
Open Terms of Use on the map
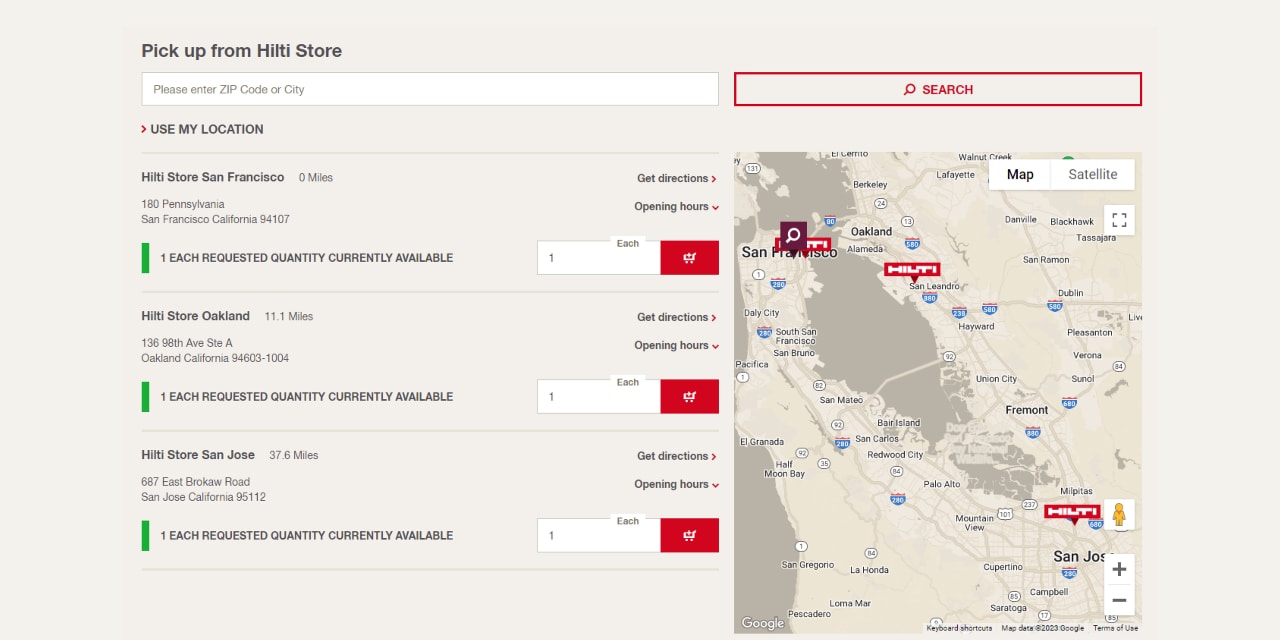tap(1114, 628)
